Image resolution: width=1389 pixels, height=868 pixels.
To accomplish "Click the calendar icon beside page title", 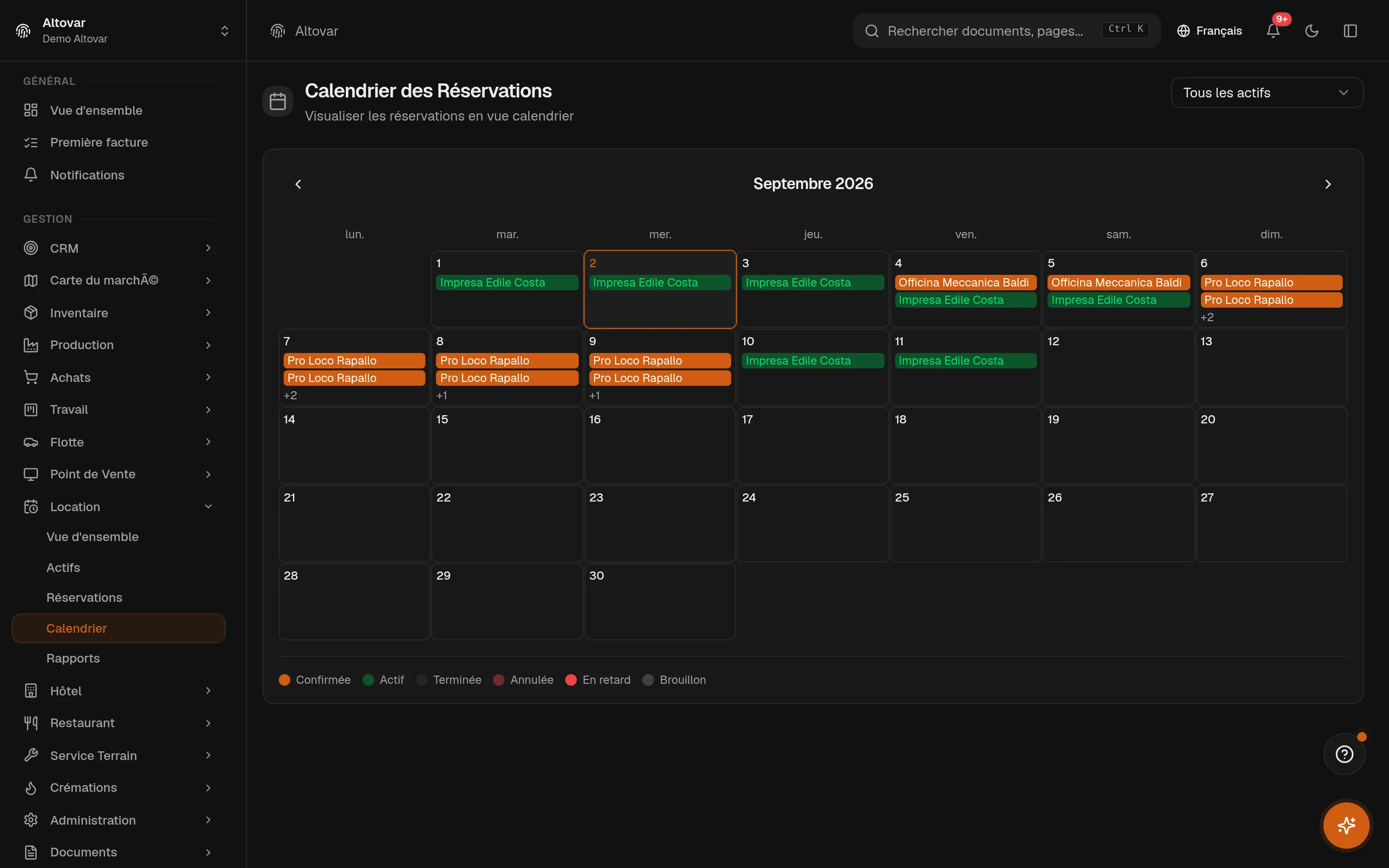I will tap(278, 102).
